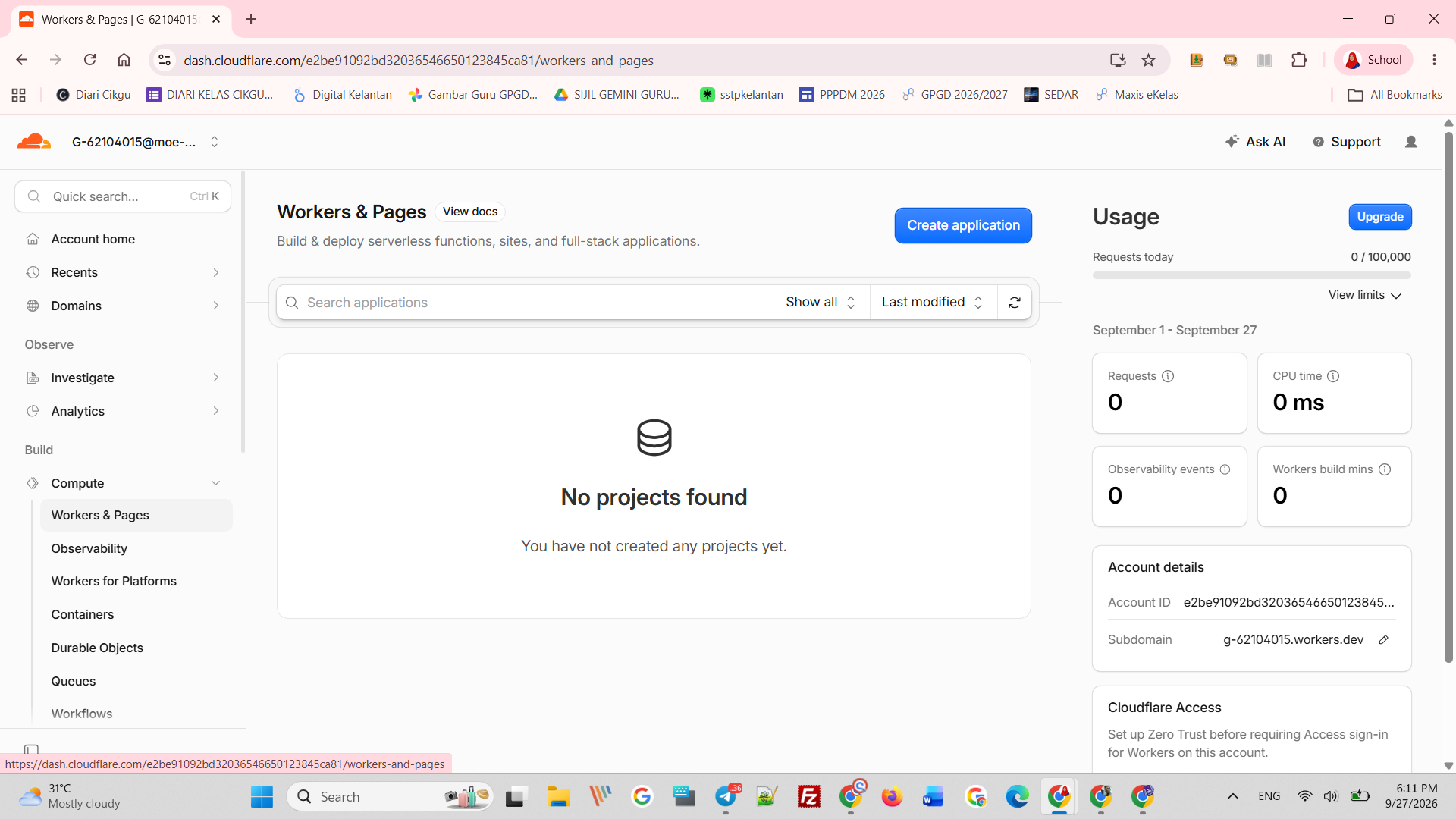Image resolution: width=1456 pixels, height=819 pixels.
Task: Click the CPU time info icon
Action: pyautogui.click(x=1333, y=376)
